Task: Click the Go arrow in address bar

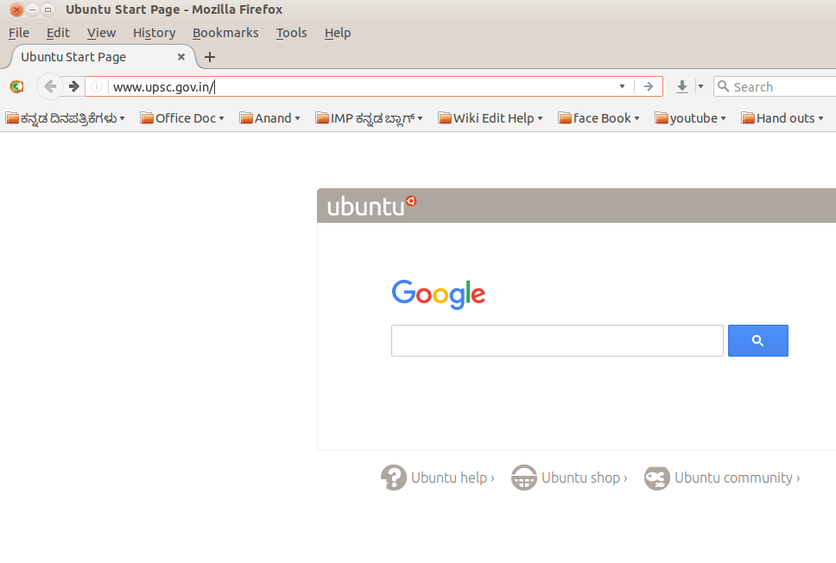Action: point(648,87)
